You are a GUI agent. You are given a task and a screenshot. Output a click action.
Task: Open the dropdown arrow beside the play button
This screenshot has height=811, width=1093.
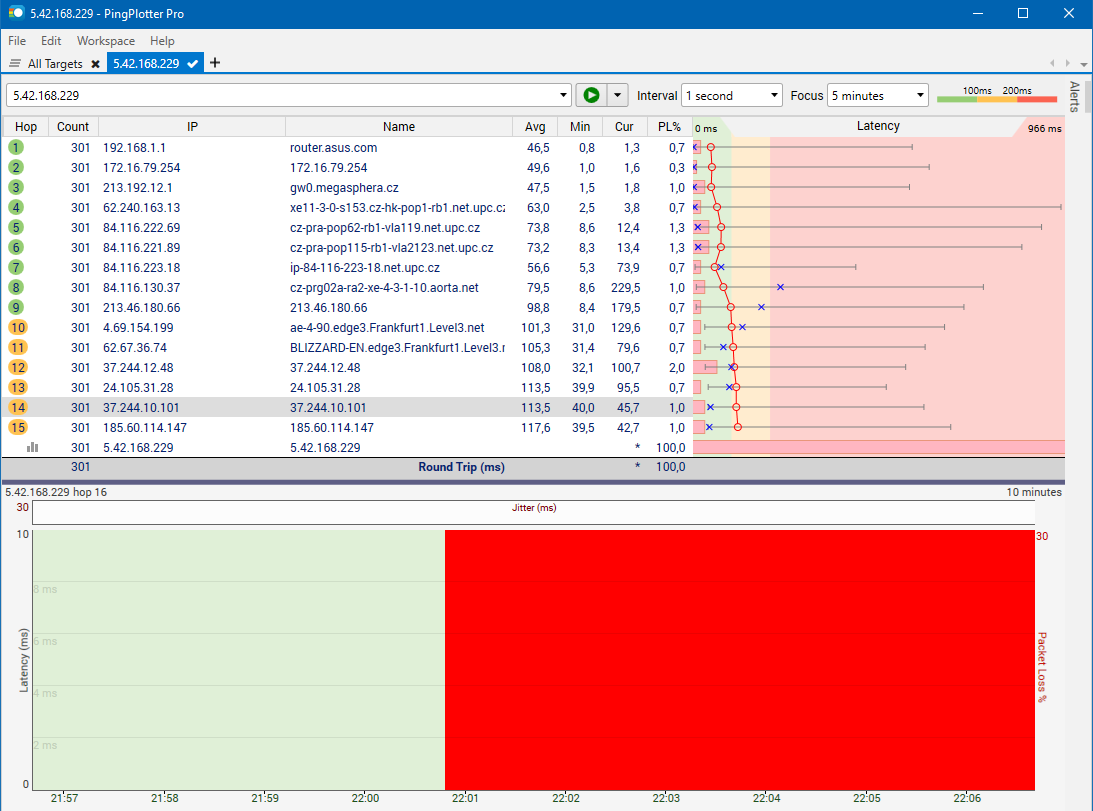618,96
